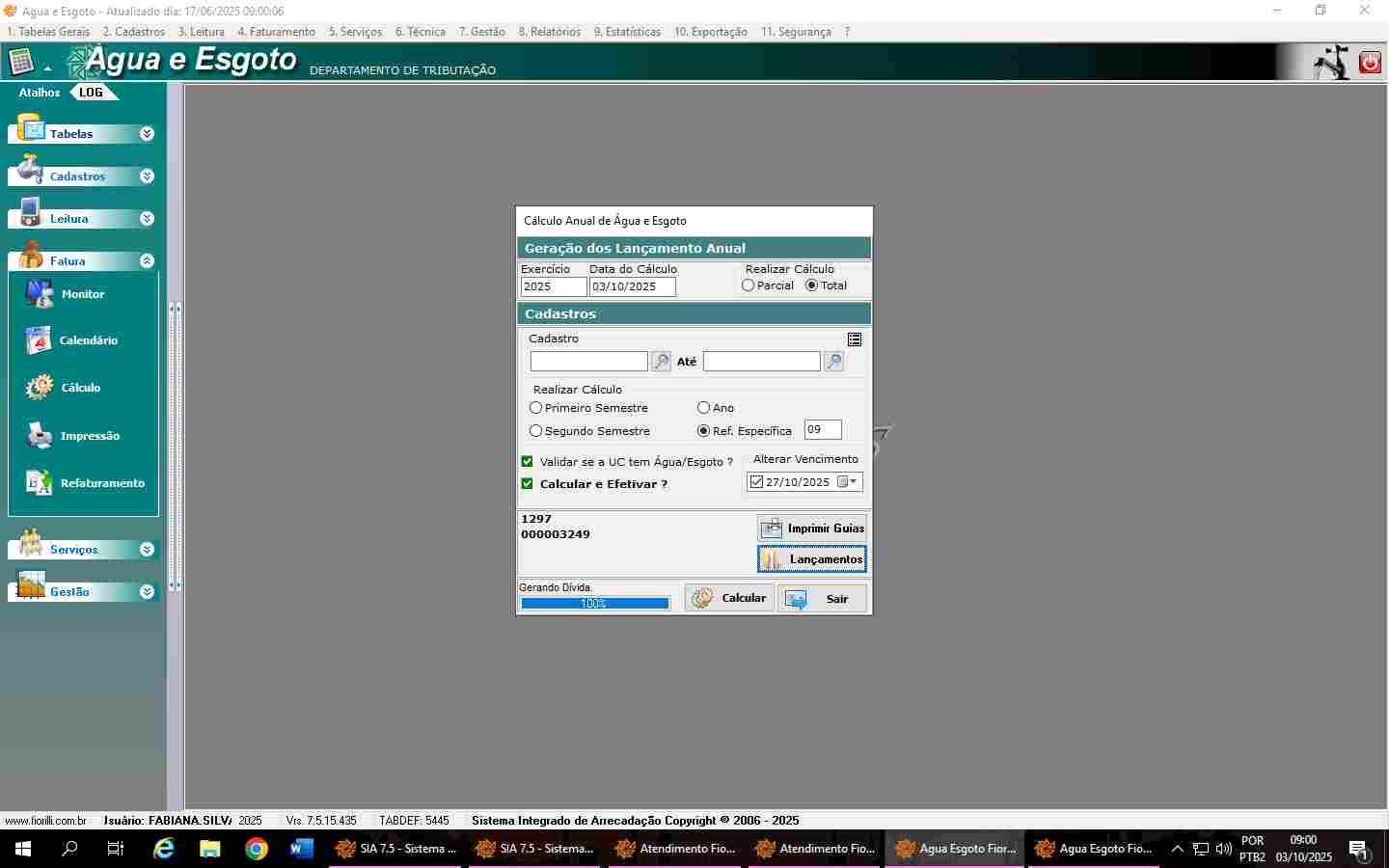Viewport: 1389px width, 868px height.
Task: Click the Gerando Dívida progress bar
Action: pyautogui.click(x=595, y=604)
